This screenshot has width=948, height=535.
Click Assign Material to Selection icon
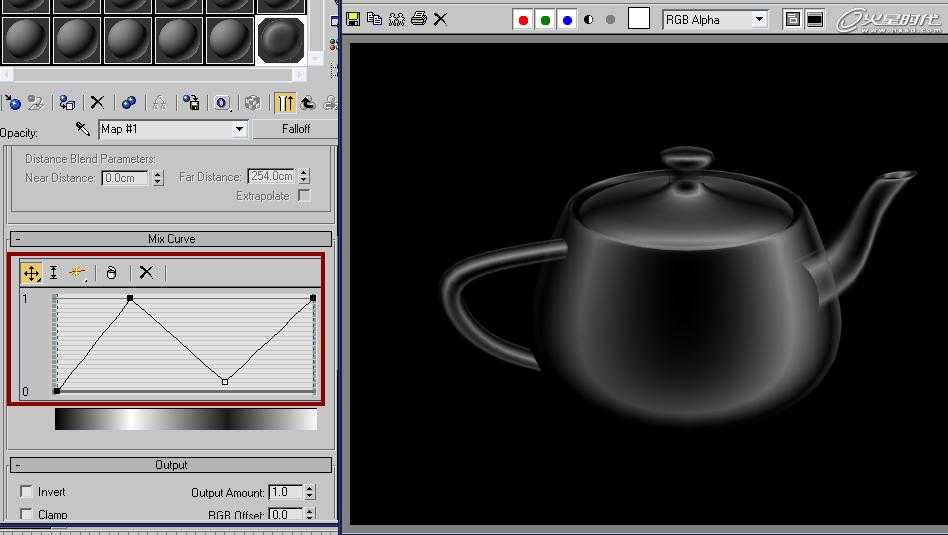[x=67, y=103]
